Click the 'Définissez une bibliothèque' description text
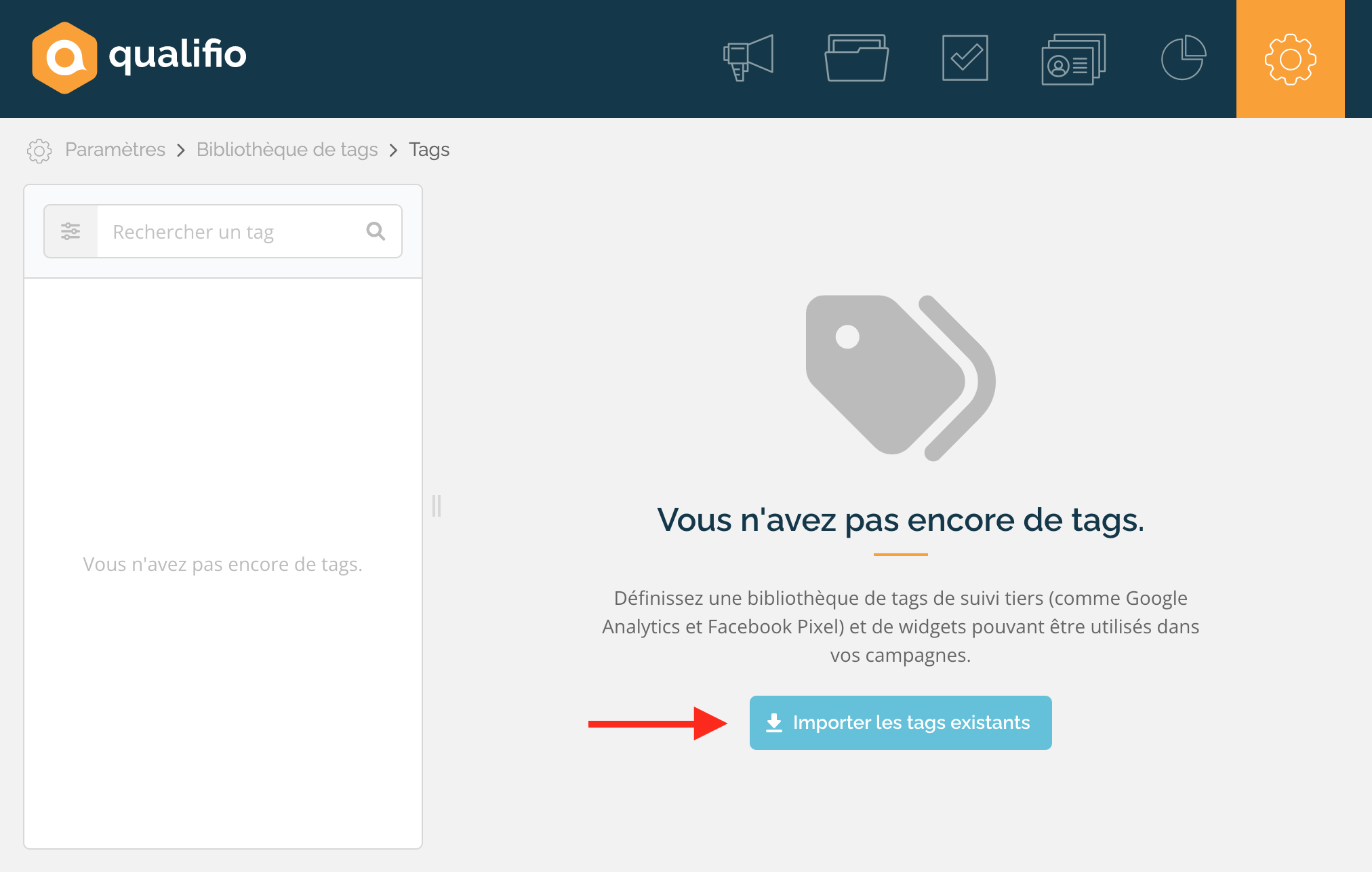This screenshot has height=872, width=1372. [900, 627]
